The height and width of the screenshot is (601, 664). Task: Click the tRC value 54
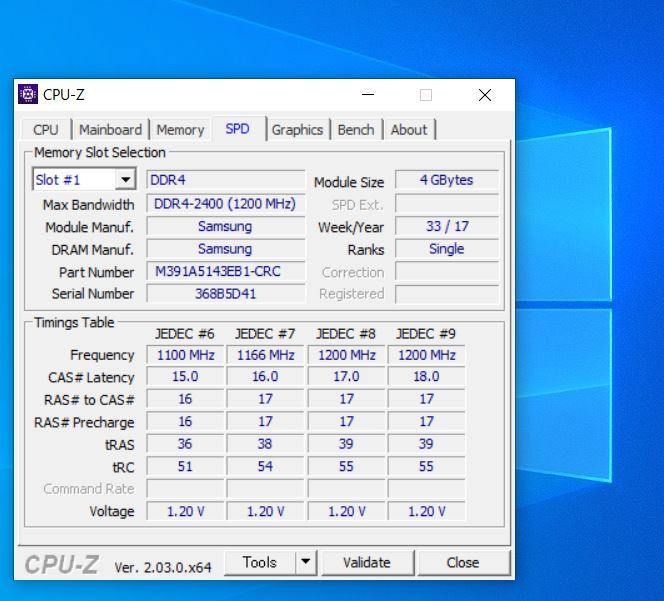[x=266, y=466]
